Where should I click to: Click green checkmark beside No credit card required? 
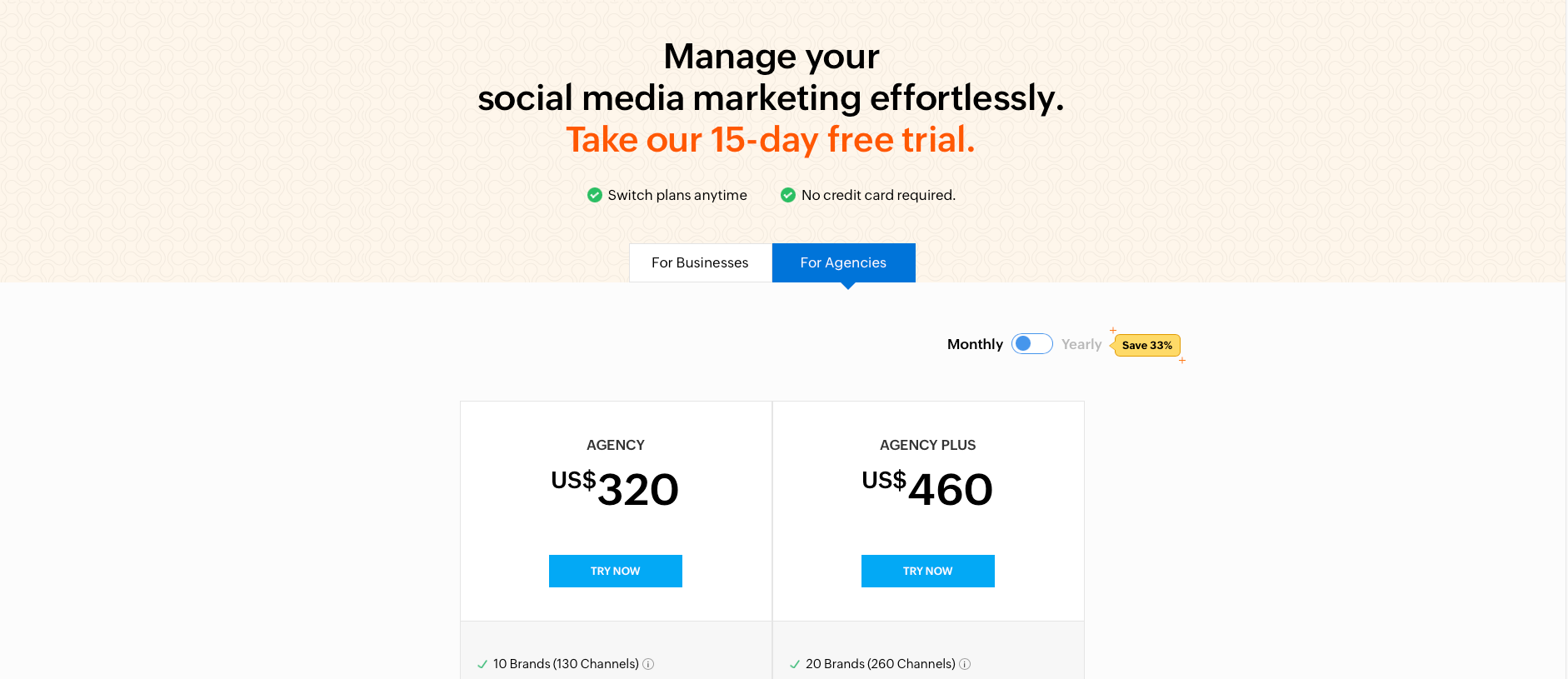(788, 195)
